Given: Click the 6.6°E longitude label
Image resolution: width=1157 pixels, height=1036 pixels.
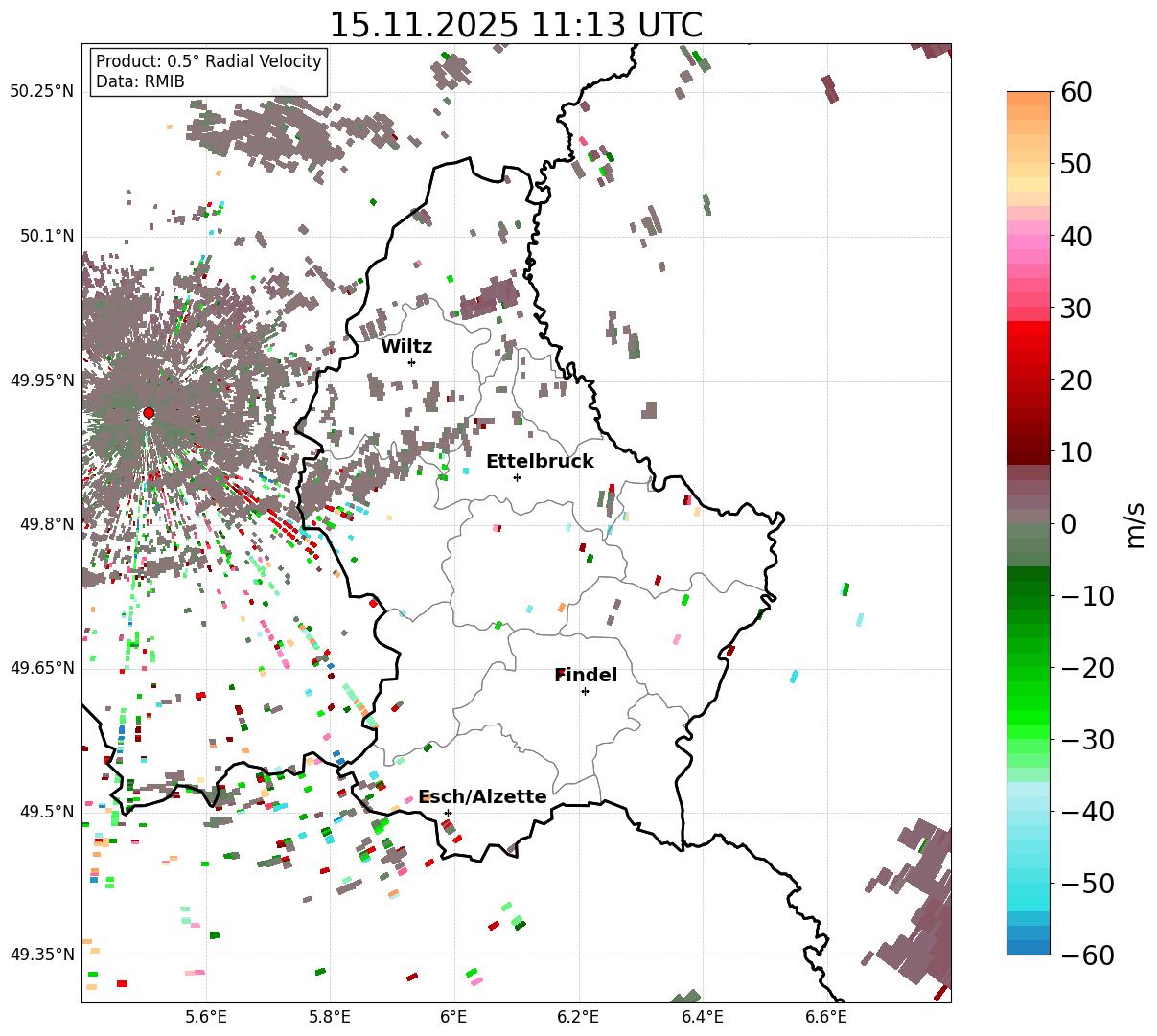Looking at the screenshot, I should [826, 1017].
